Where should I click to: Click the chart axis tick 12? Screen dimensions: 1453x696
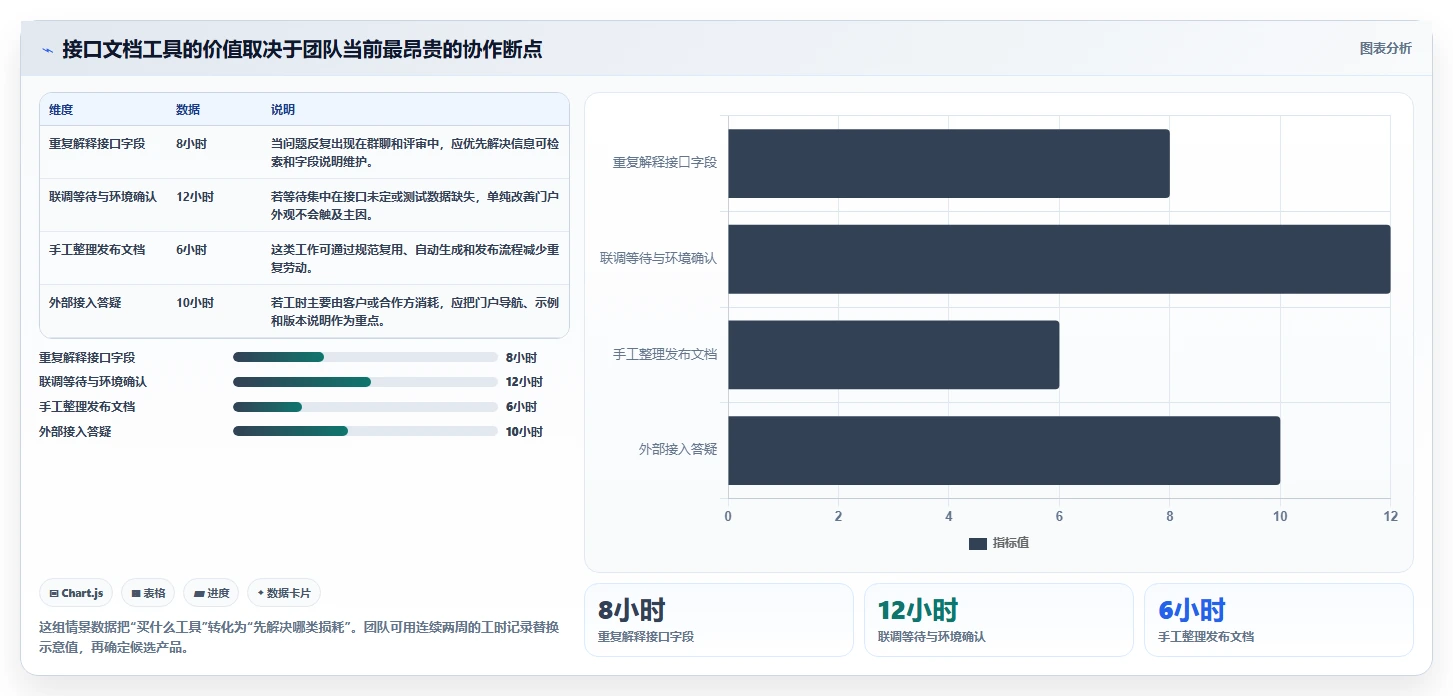tap(1390, 516)
